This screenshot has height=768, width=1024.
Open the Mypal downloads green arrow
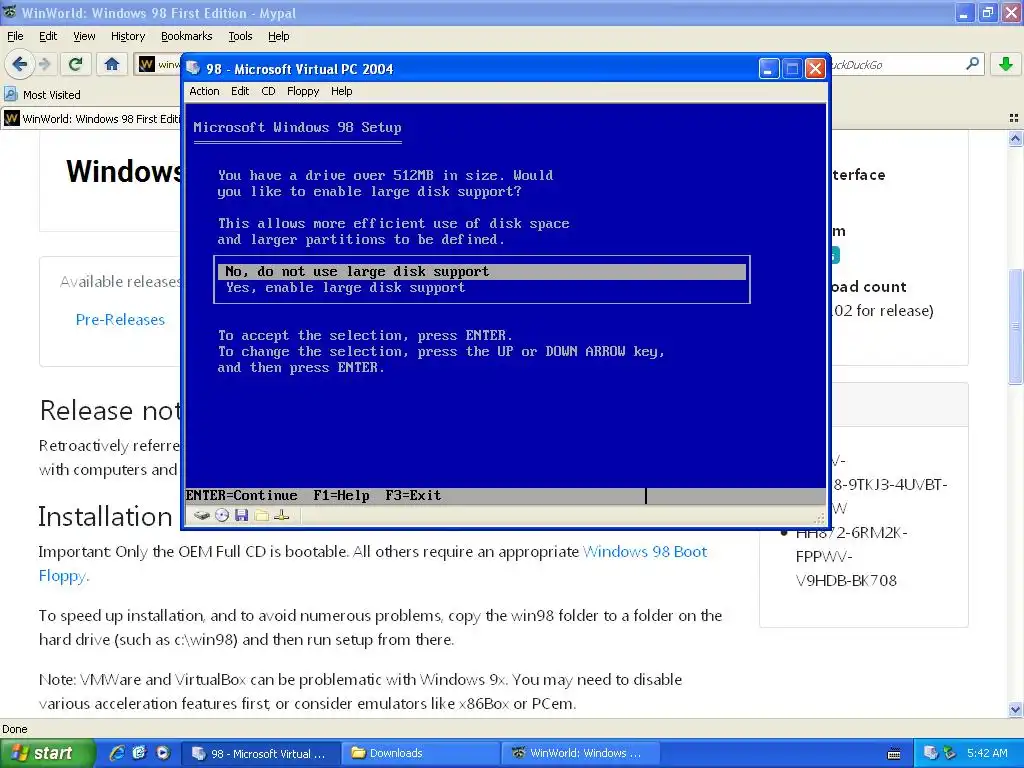pyautogui.click(x=1006, y=64)
